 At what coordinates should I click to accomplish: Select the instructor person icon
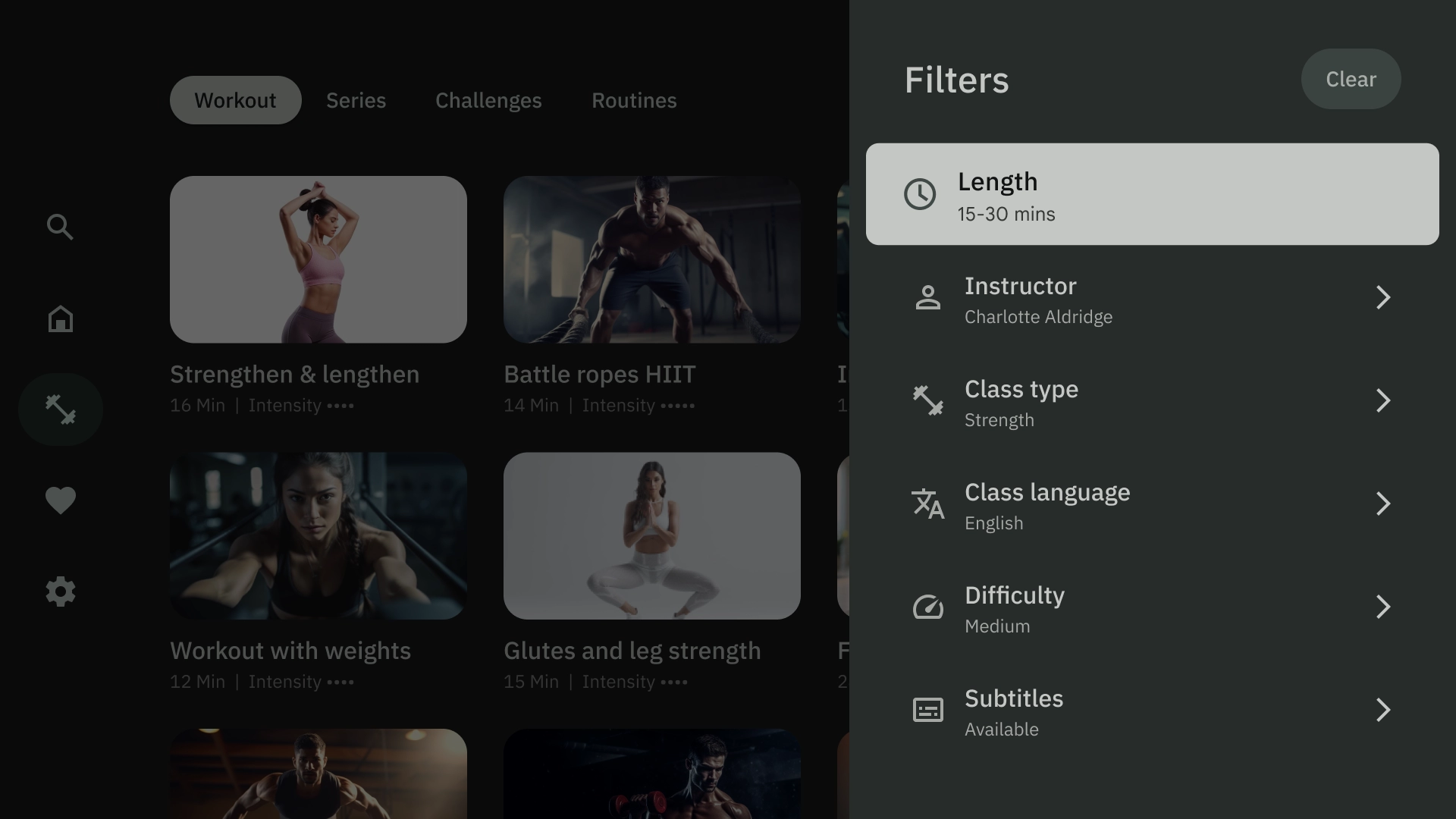(925, 297)
